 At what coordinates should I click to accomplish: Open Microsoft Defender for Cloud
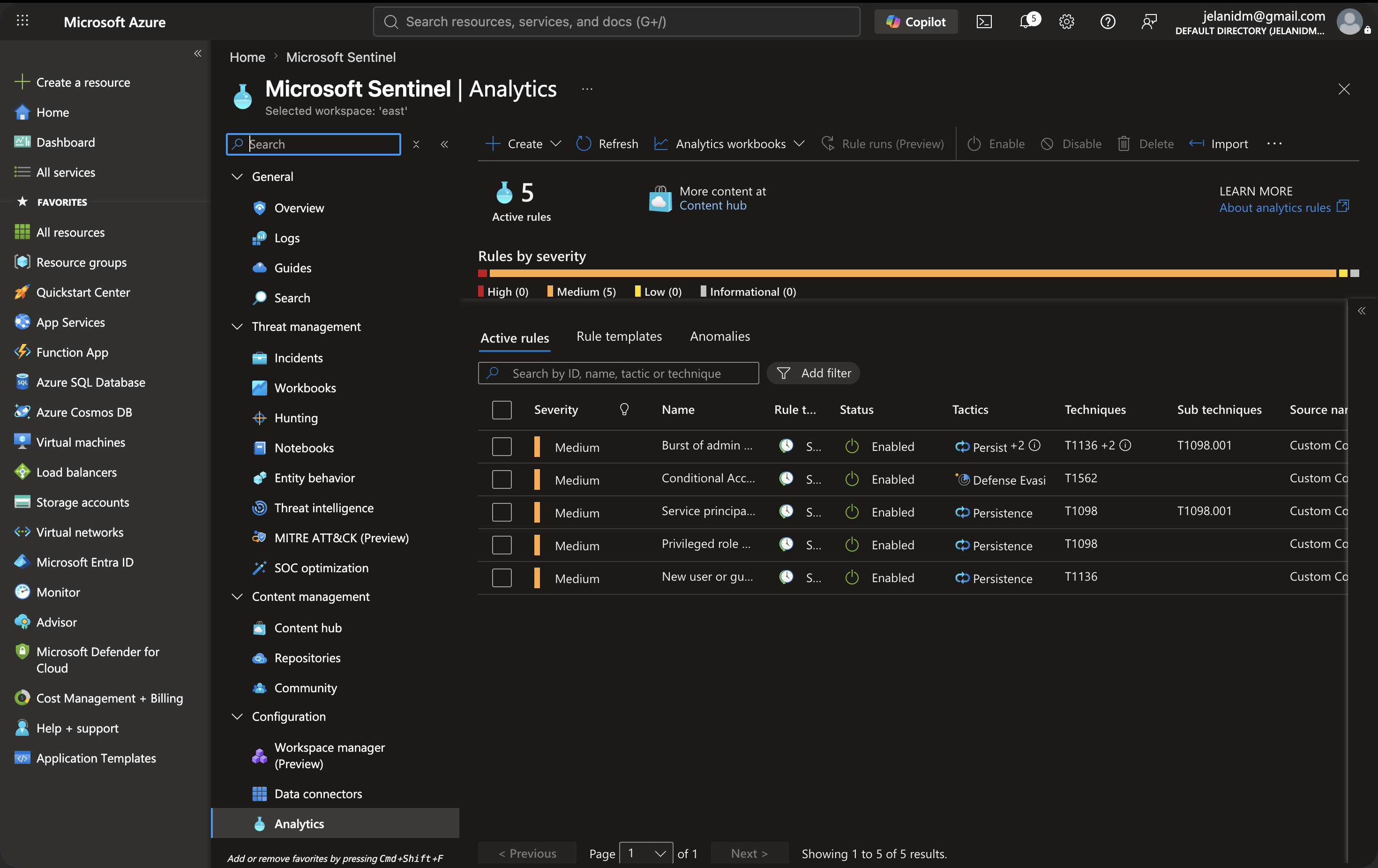coord(98,660)
